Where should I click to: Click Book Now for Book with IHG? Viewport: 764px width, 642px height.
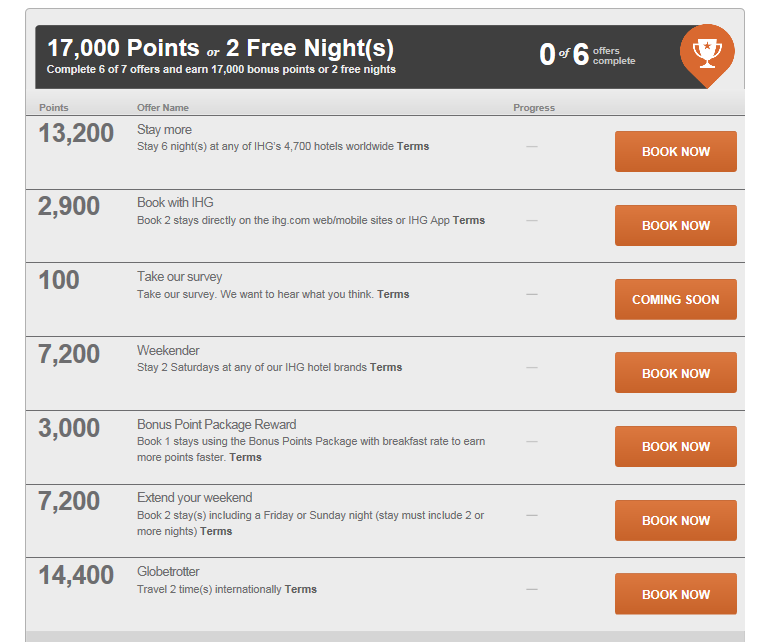pos(675,226)
